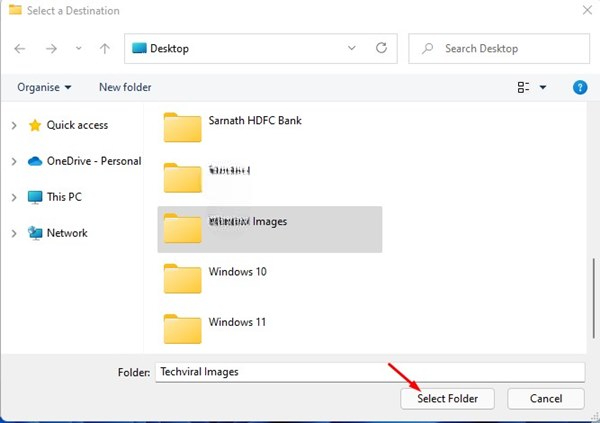Screen dimensions: 600x423
Task: Refresh the Desktop folder listing
Action: [381, 48]
